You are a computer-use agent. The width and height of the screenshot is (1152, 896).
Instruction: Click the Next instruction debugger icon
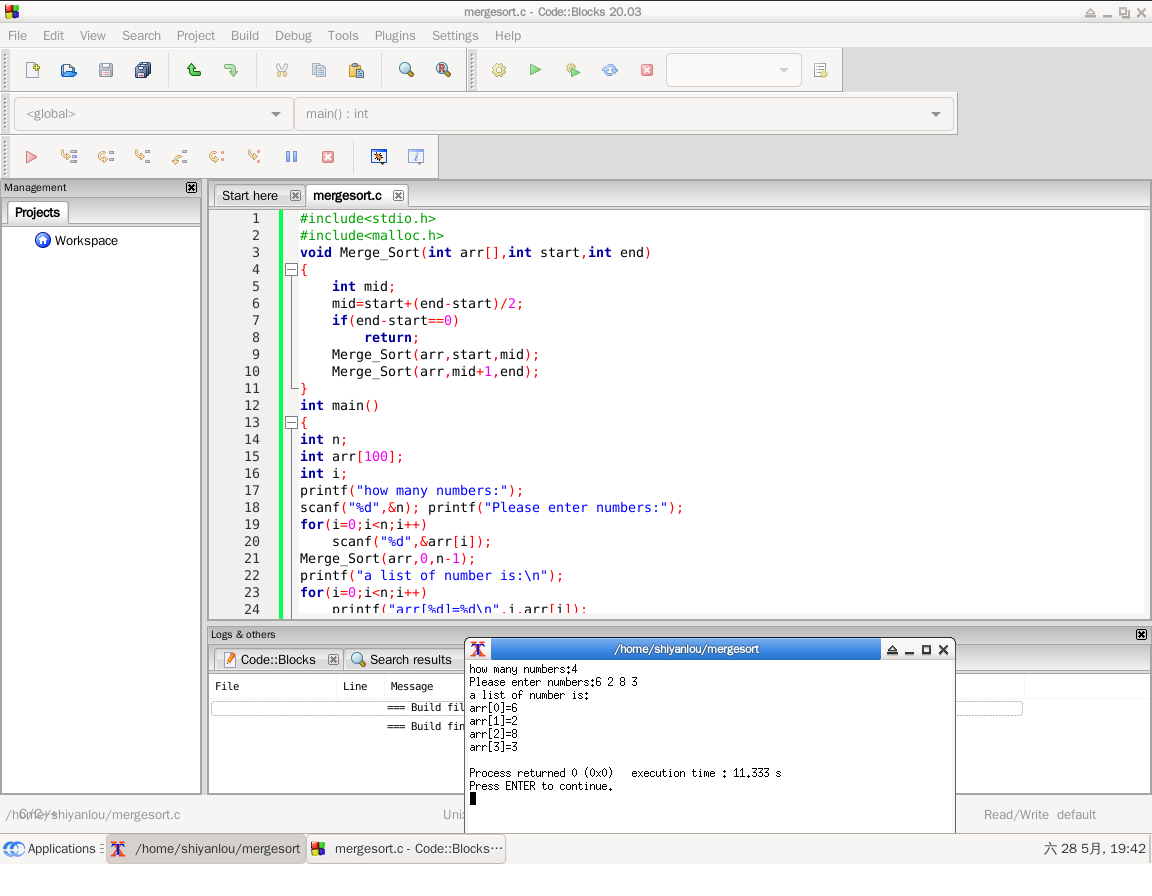pyautogui.click(x=217, y=156)
